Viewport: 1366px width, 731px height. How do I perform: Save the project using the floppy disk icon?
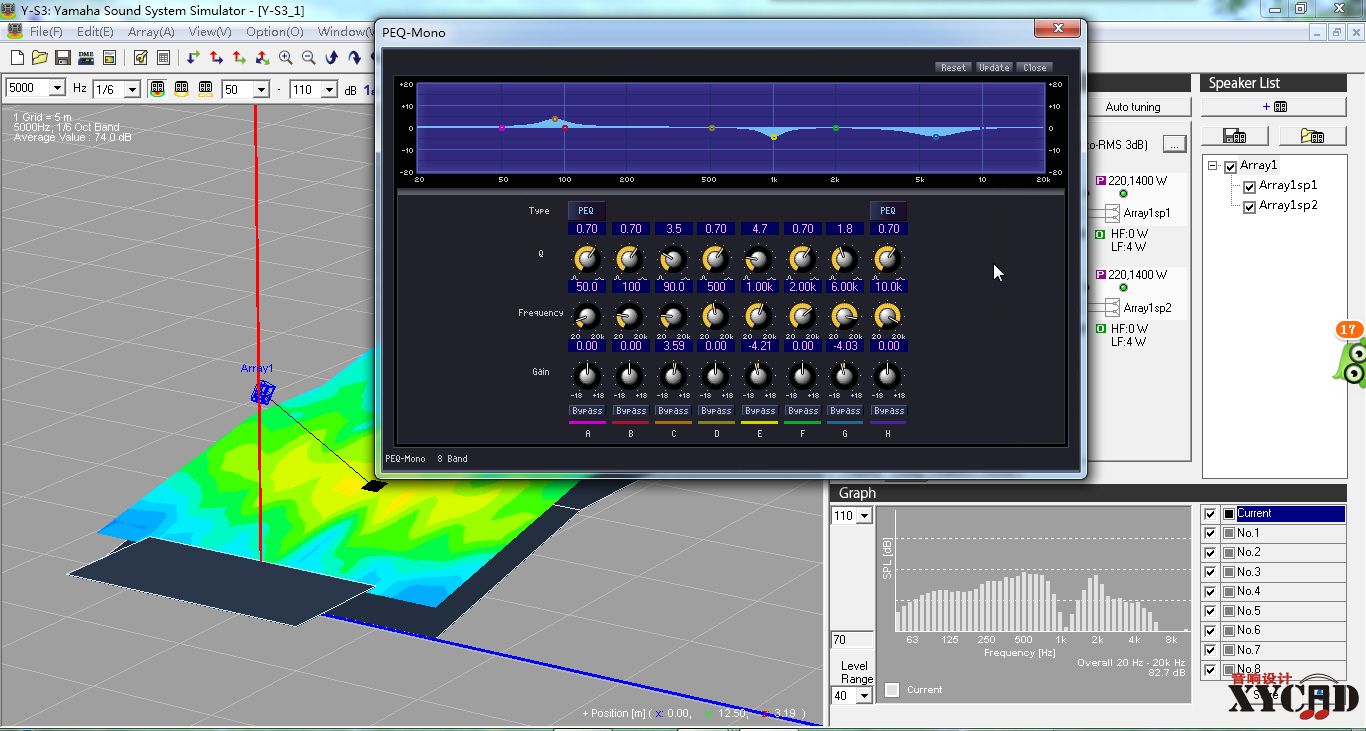click(x=63, y=58)
